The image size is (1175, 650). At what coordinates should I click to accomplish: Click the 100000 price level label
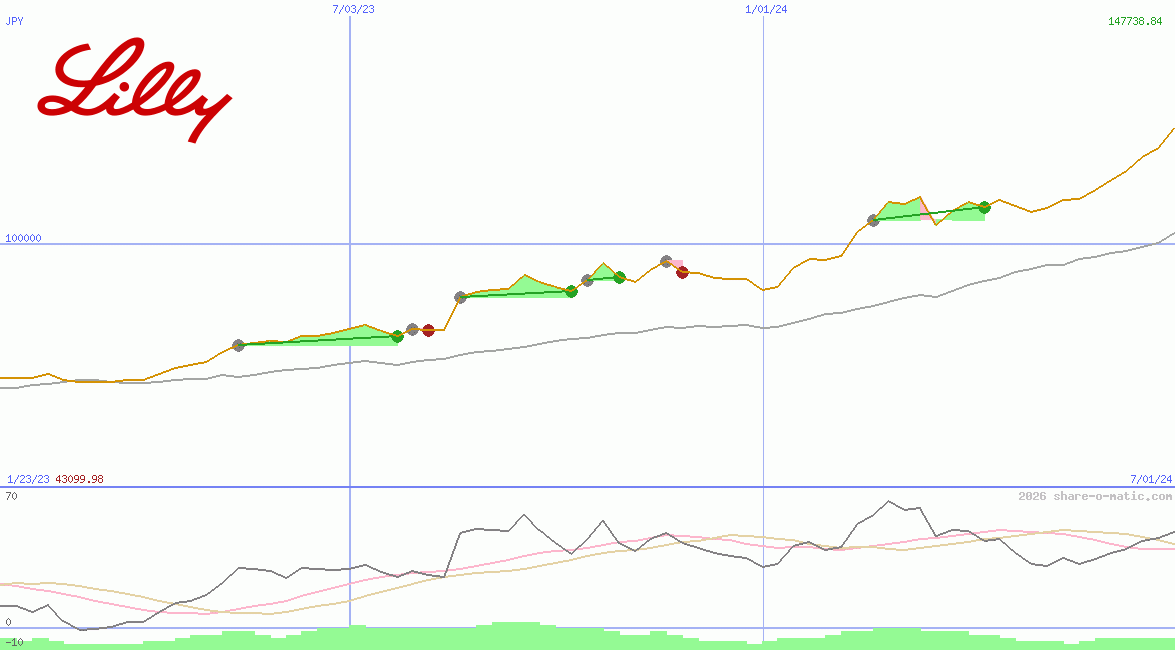24,238
